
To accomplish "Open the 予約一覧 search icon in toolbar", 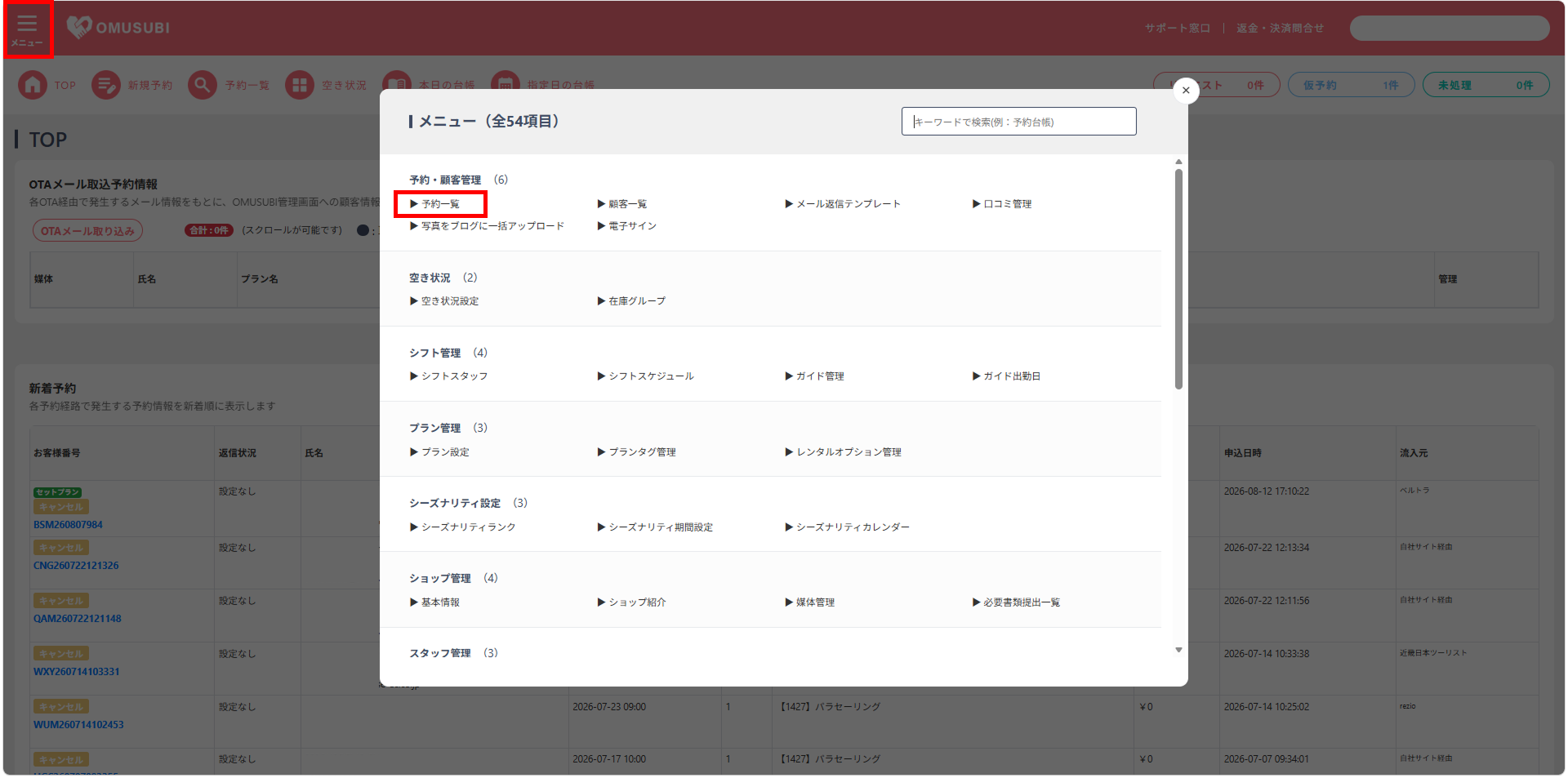I will (x=203, y=85).
